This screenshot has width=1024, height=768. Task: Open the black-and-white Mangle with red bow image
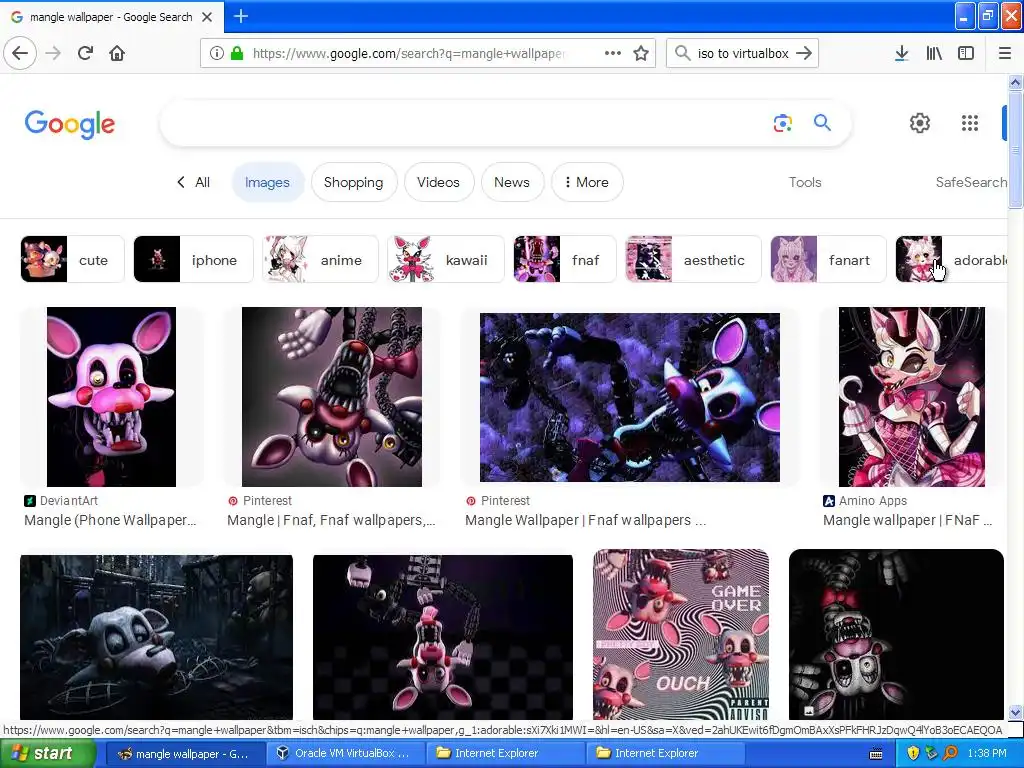pyautogui.click(x=896, y=634)
